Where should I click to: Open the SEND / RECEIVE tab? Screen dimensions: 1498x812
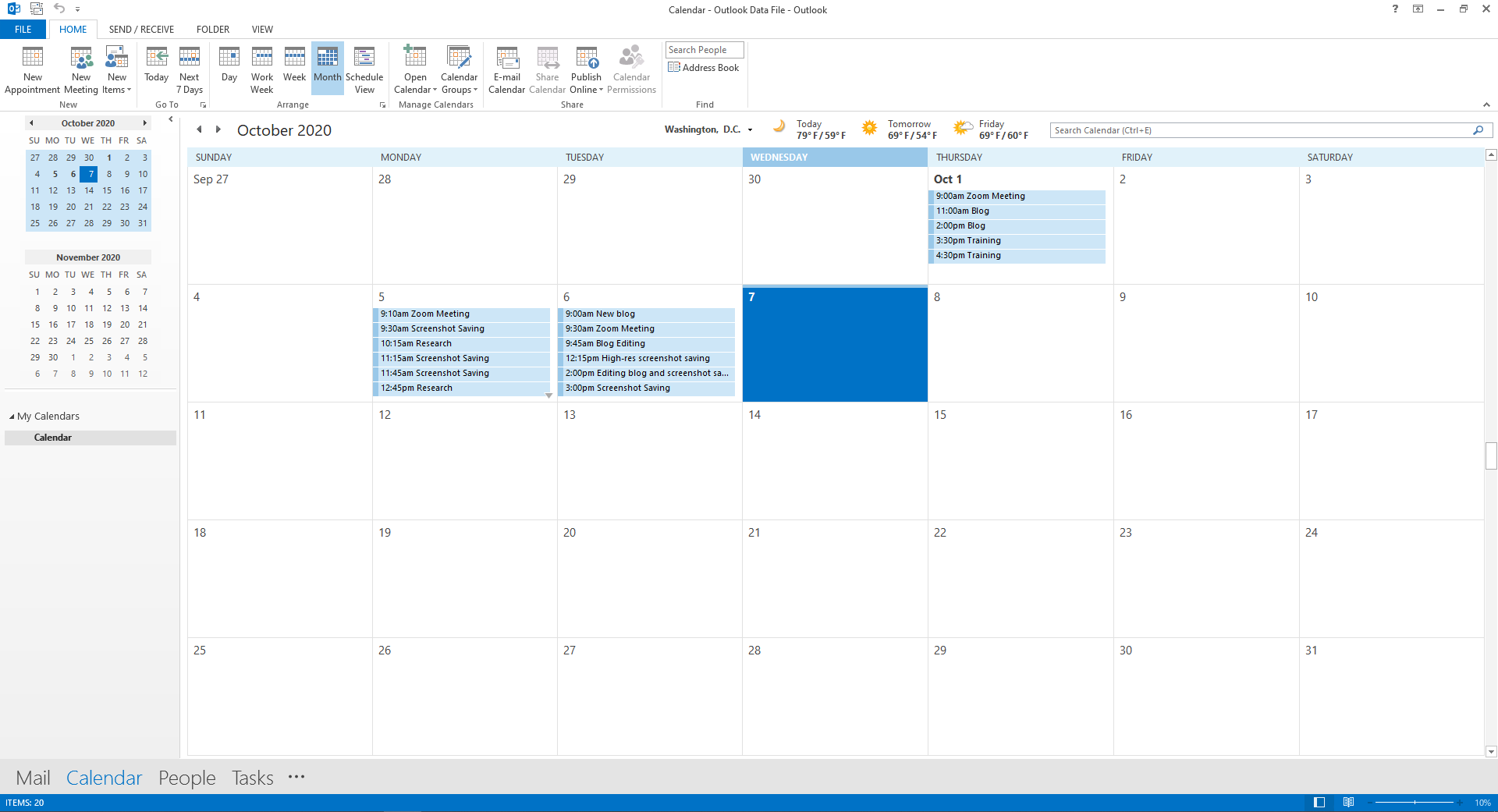(140, 29)
